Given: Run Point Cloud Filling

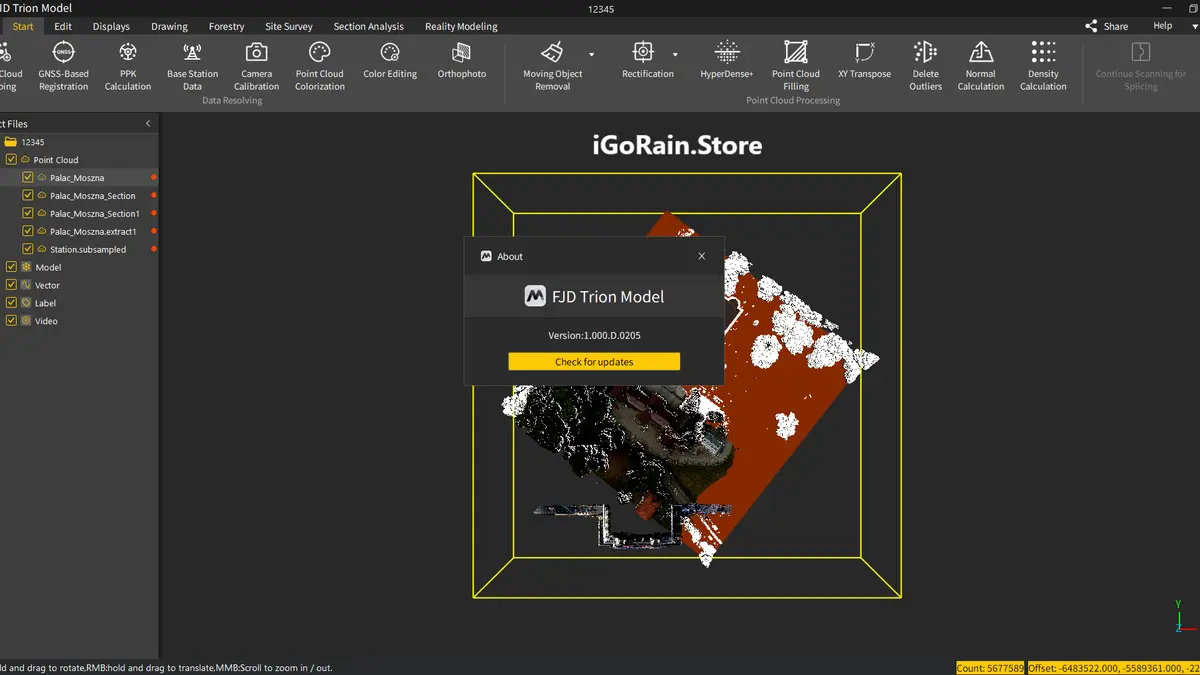Looking at the screenshot, I should click(796, 66).
